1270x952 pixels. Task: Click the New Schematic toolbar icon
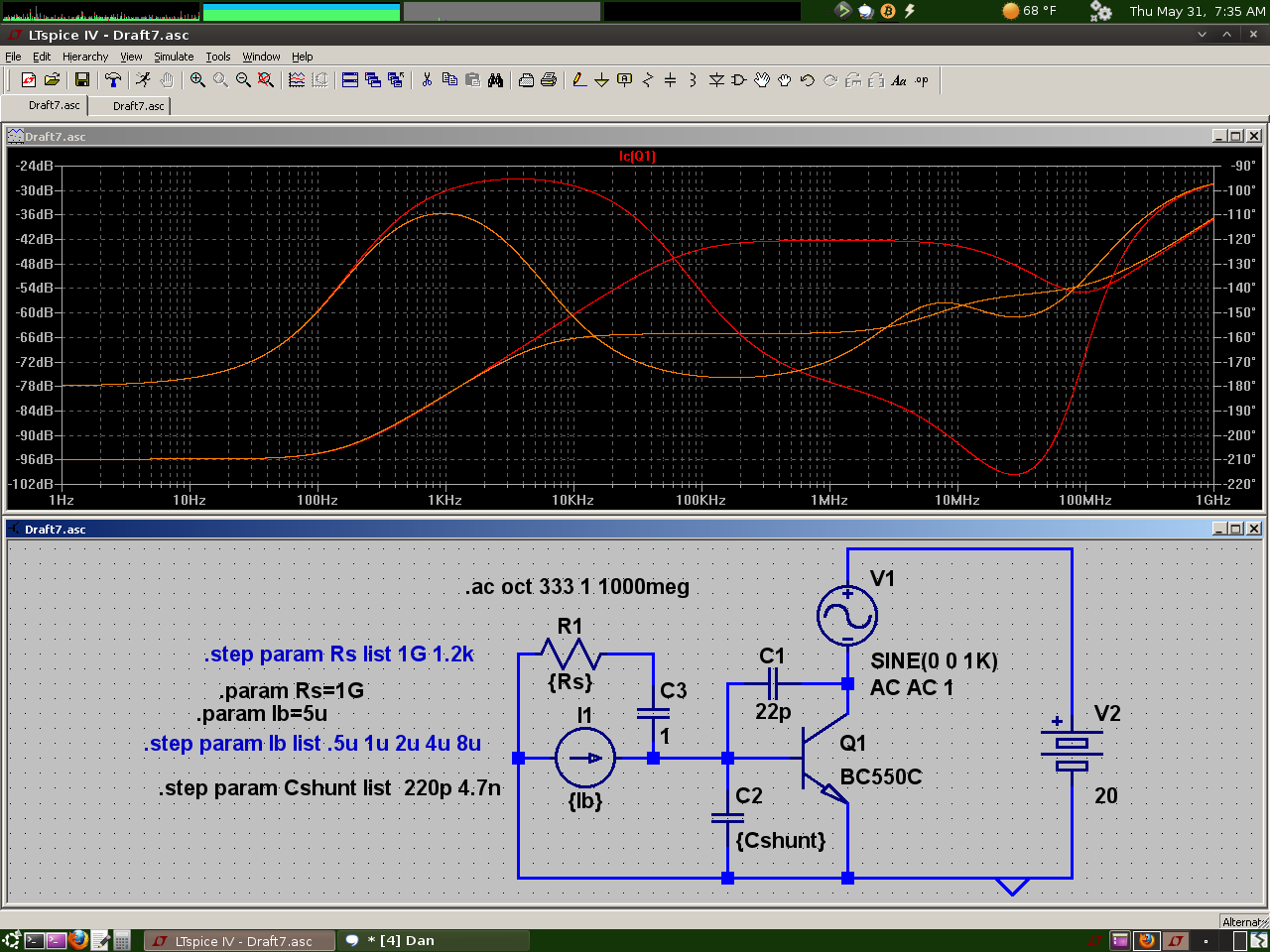click(29, 80)
